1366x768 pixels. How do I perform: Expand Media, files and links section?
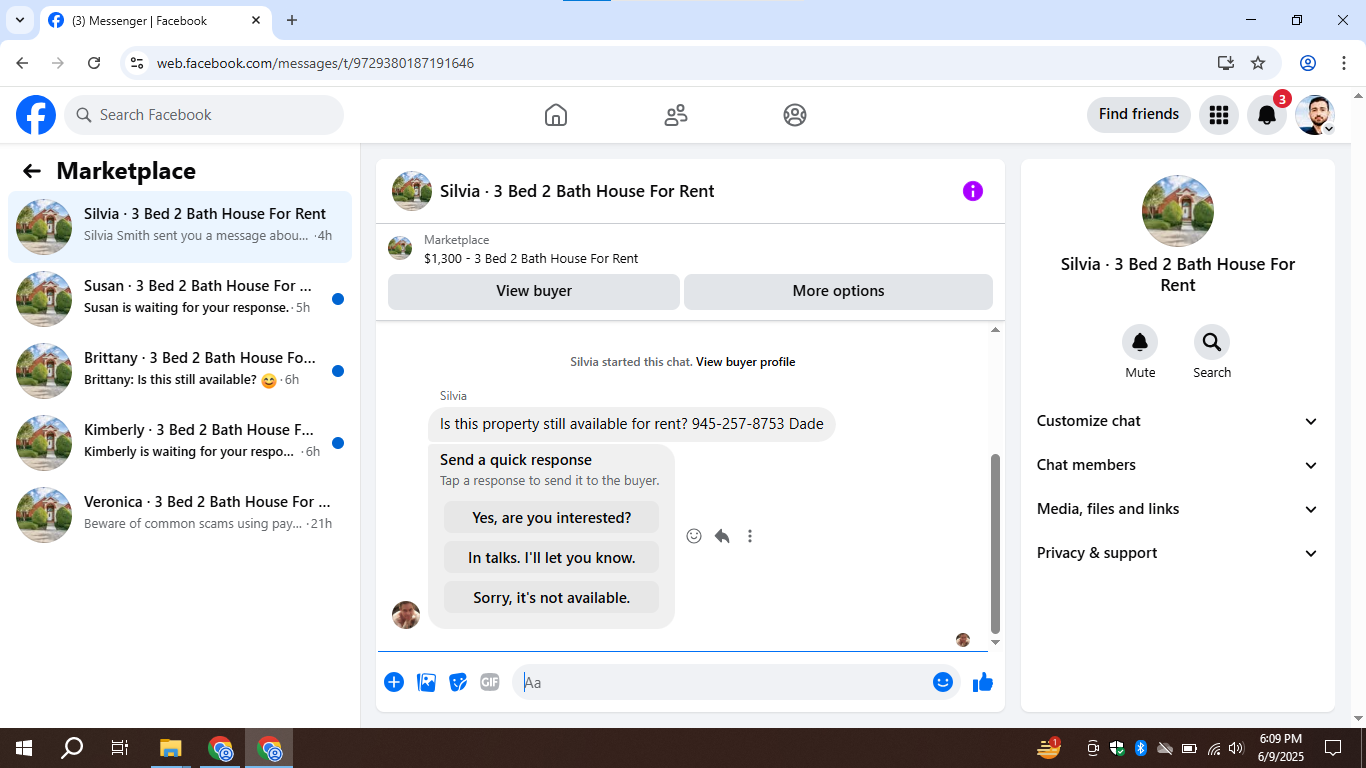click(x=1178, y=509)
